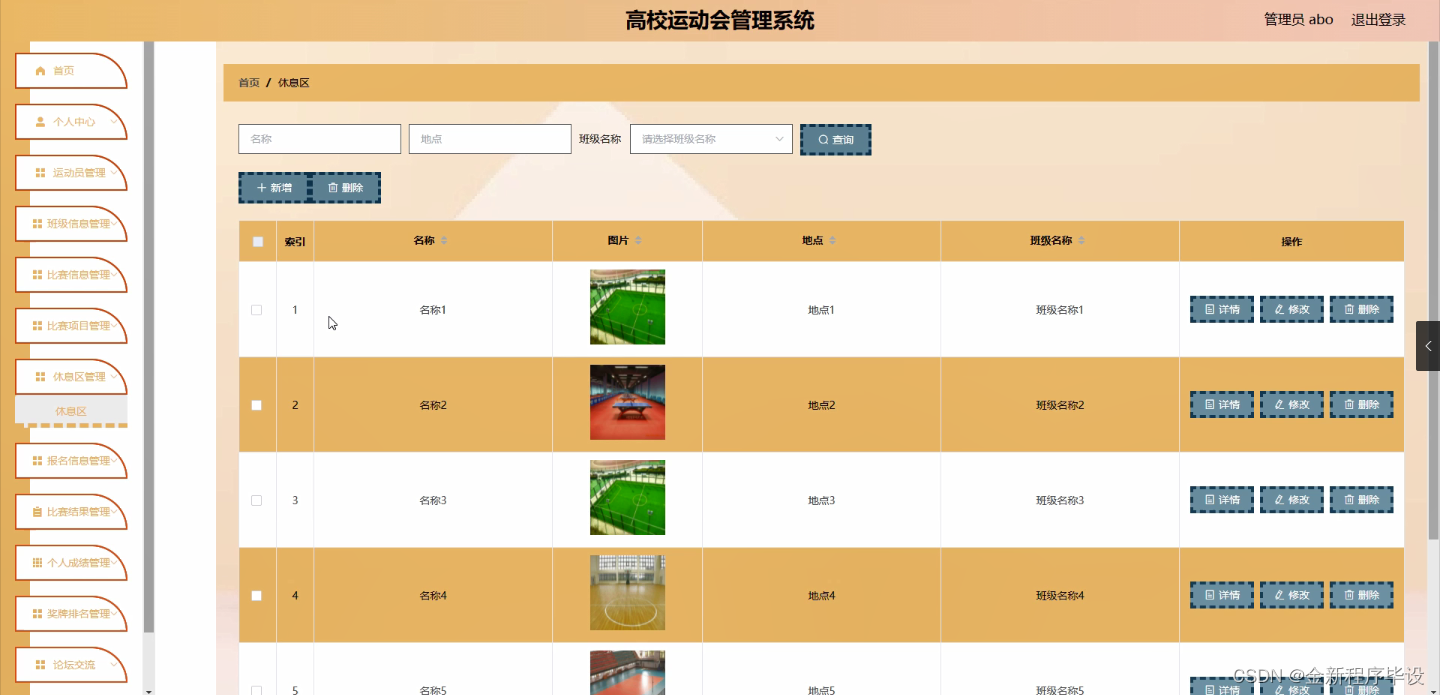The height and width of the screenshot is (695, 1440).
Task: Open the 请选择班级名称 dropdown
Action: (x=711, y=139)
